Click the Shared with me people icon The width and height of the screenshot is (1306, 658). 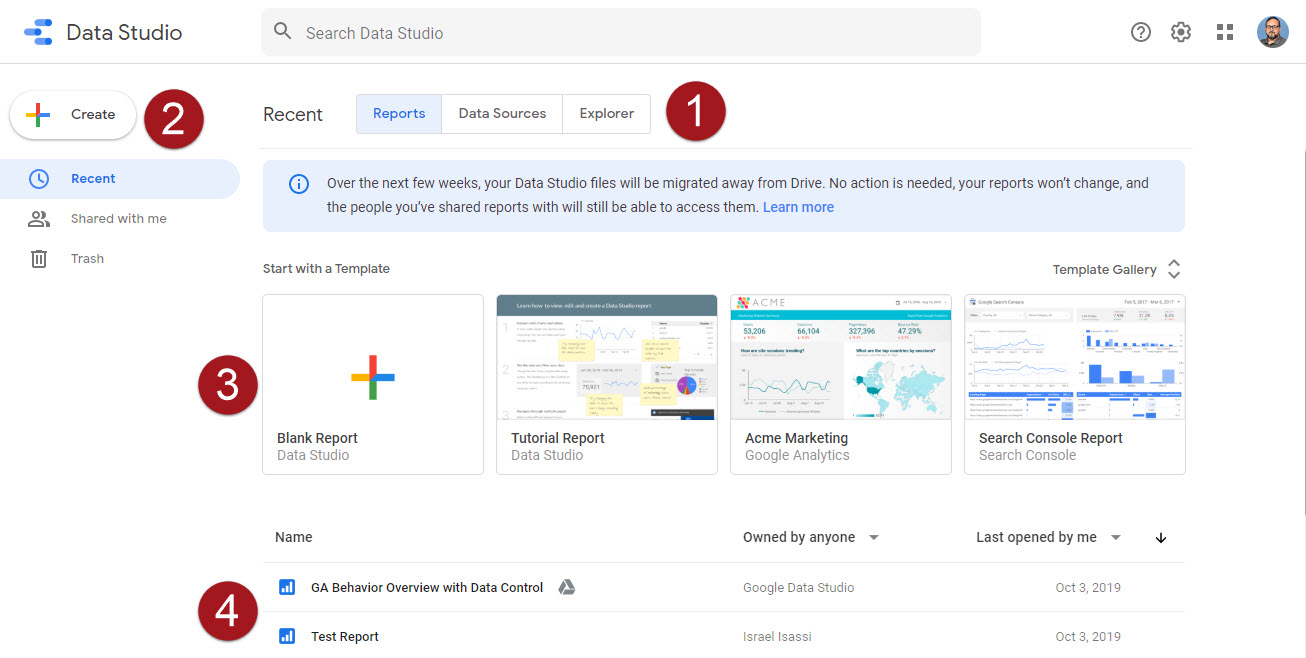[x=38, y=219]
